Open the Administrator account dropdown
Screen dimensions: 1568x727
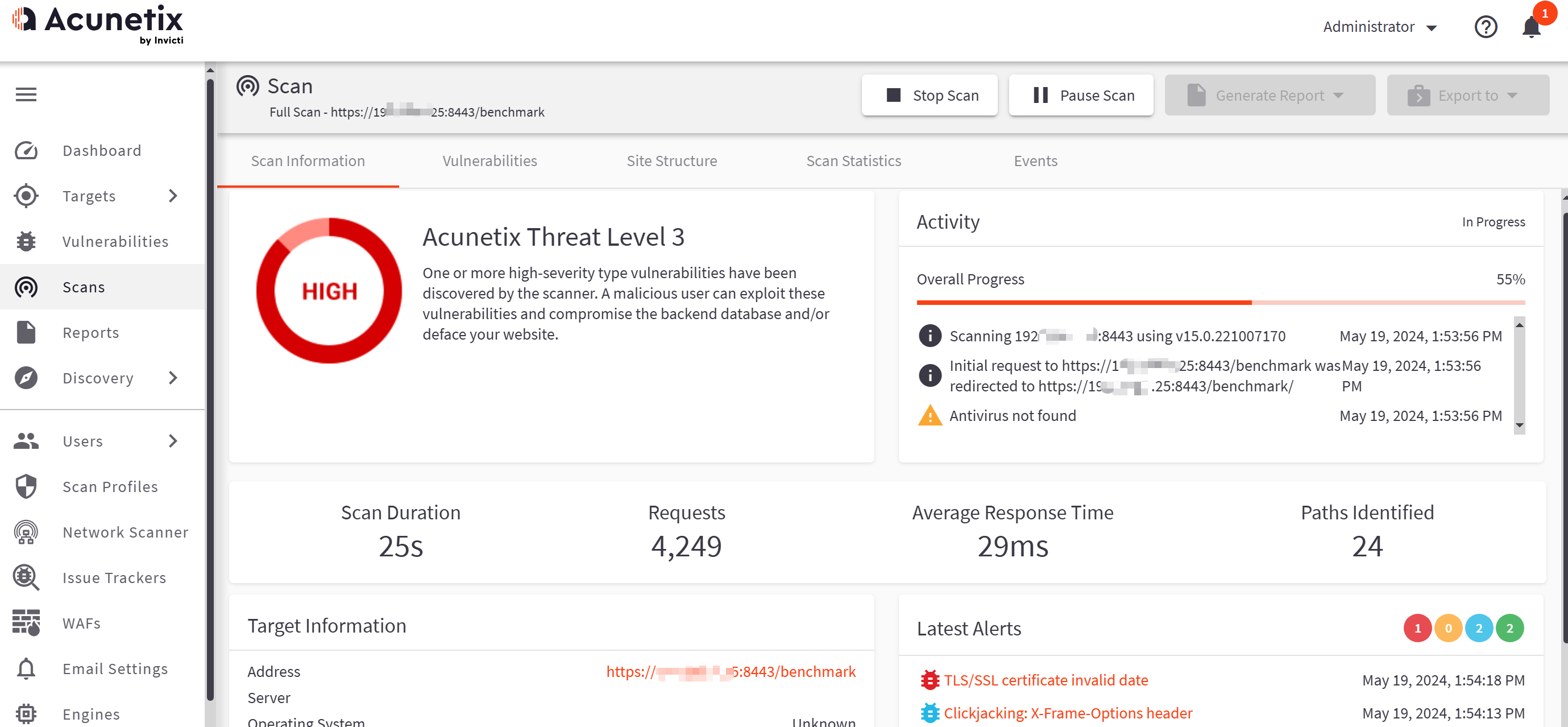1379,27
